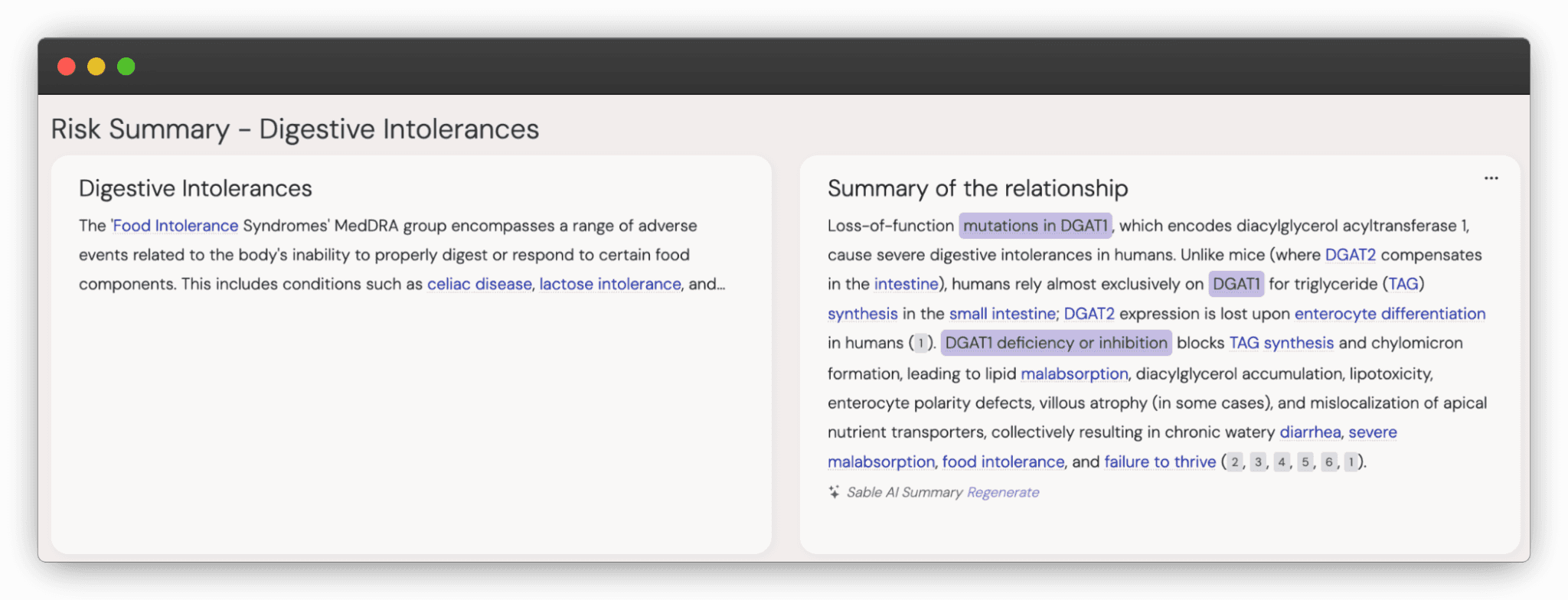Screen dimensions: 1568x600
Task: Open citation badge 4 in reference list
Action: click(1282, 461)
